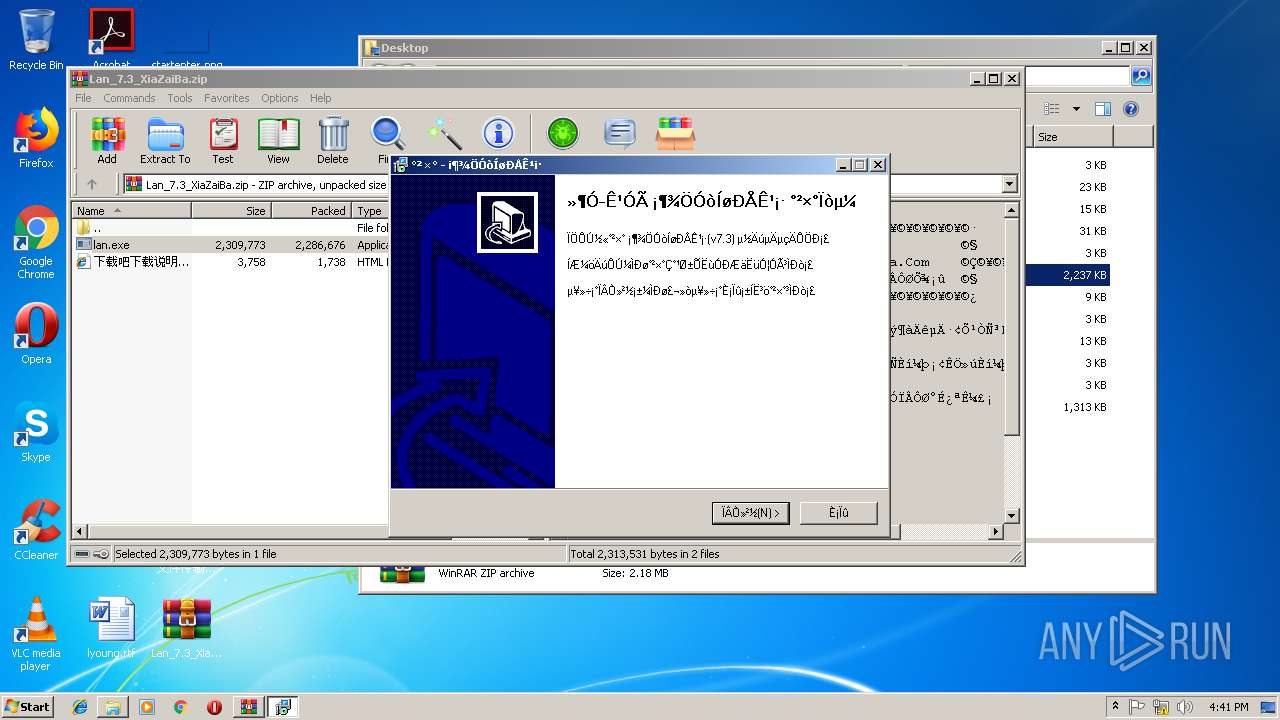Click the Info toolbar icon
This screenshot has height=720, width=1280.
coord(498,133)
